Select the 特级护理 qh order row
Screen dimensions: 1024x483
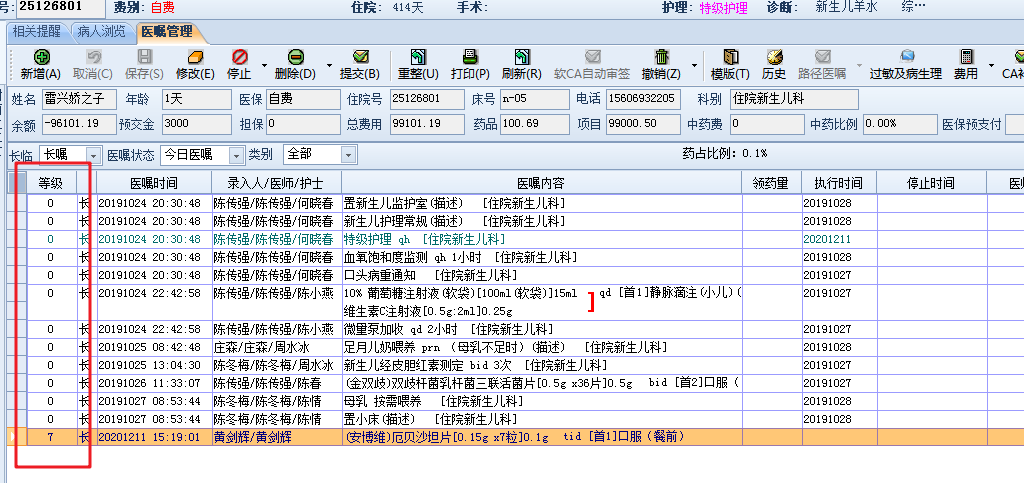(516, 240)
